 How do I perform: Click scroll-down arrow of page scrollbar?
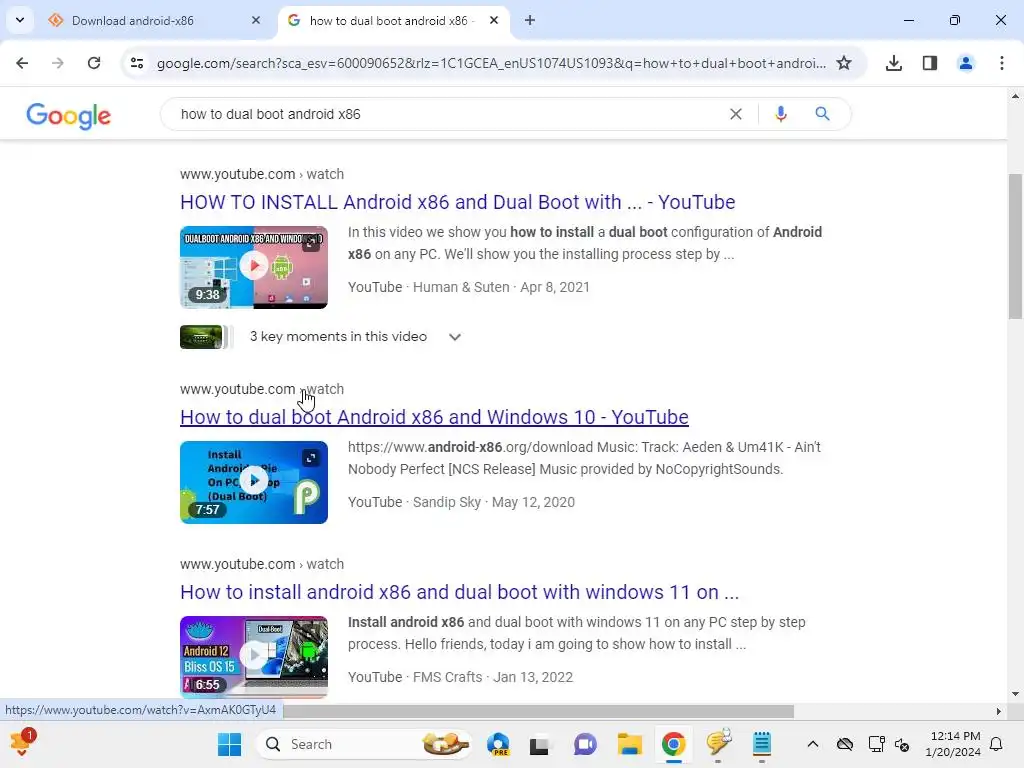coord(1015,694)
